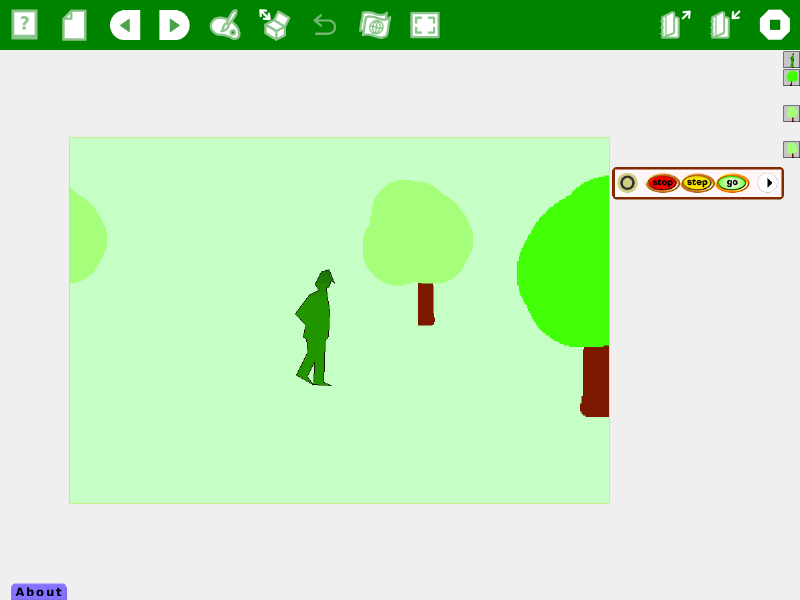Click the import project notebook icon
The image size is (800, 600).
pos(725,24)
